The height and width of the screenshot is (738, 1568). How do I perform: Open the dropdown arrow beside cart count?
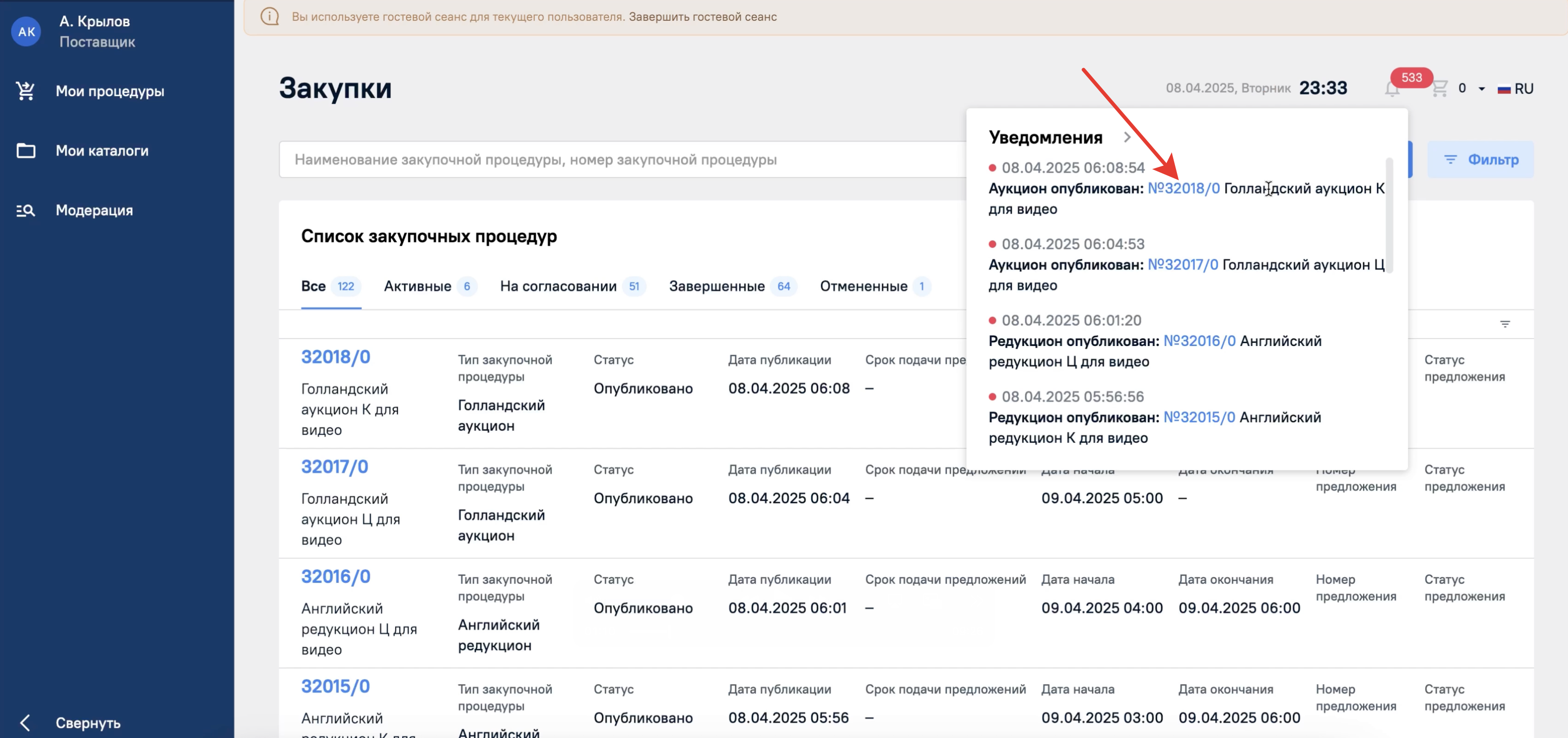(1481, 89)
